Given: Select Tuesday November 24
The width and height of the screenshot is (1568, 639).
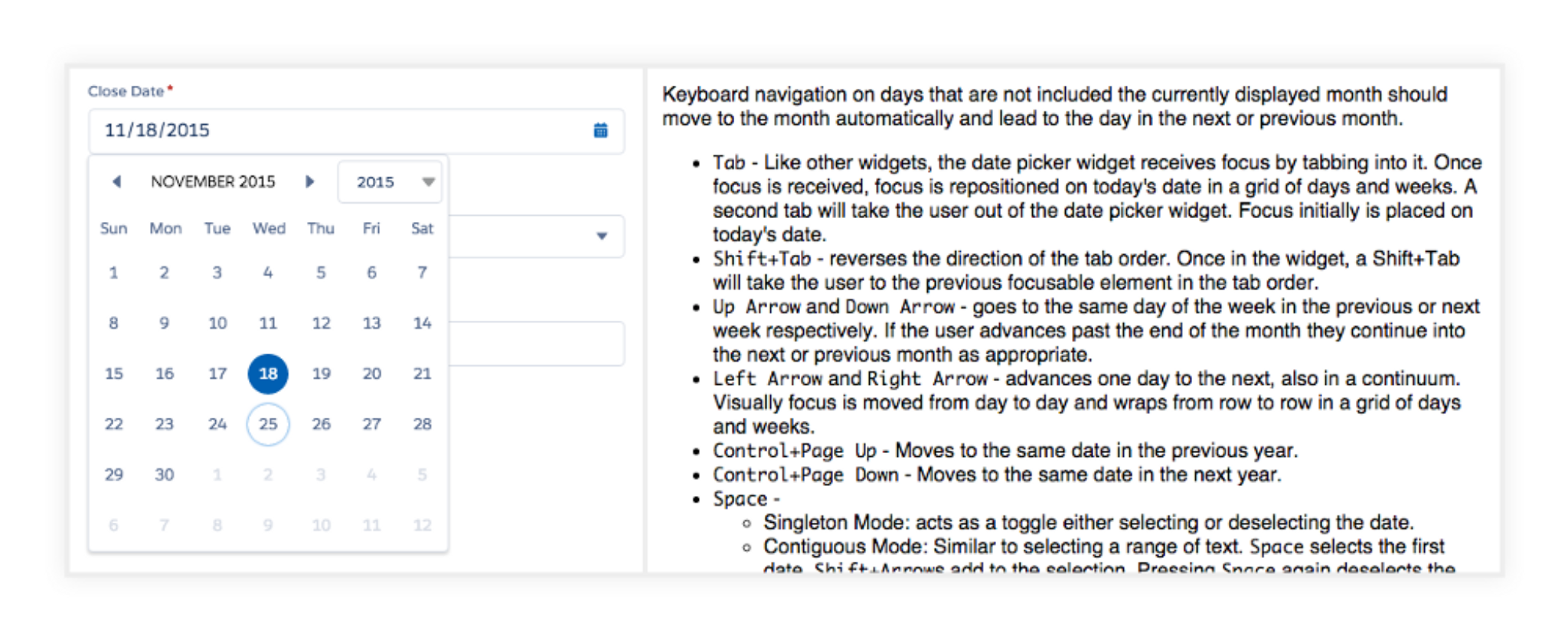Looking at the screenshot, I should (x=217, y=424).
